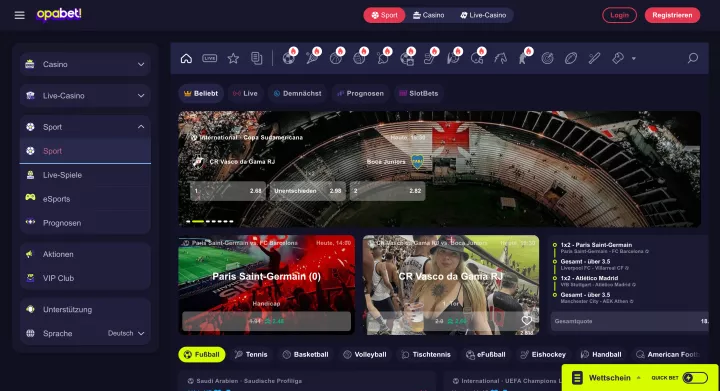This screenshot has height=391, width=720.
Task: Switch to the Live-Casino top tab
Action: click(x=483, y=15)
